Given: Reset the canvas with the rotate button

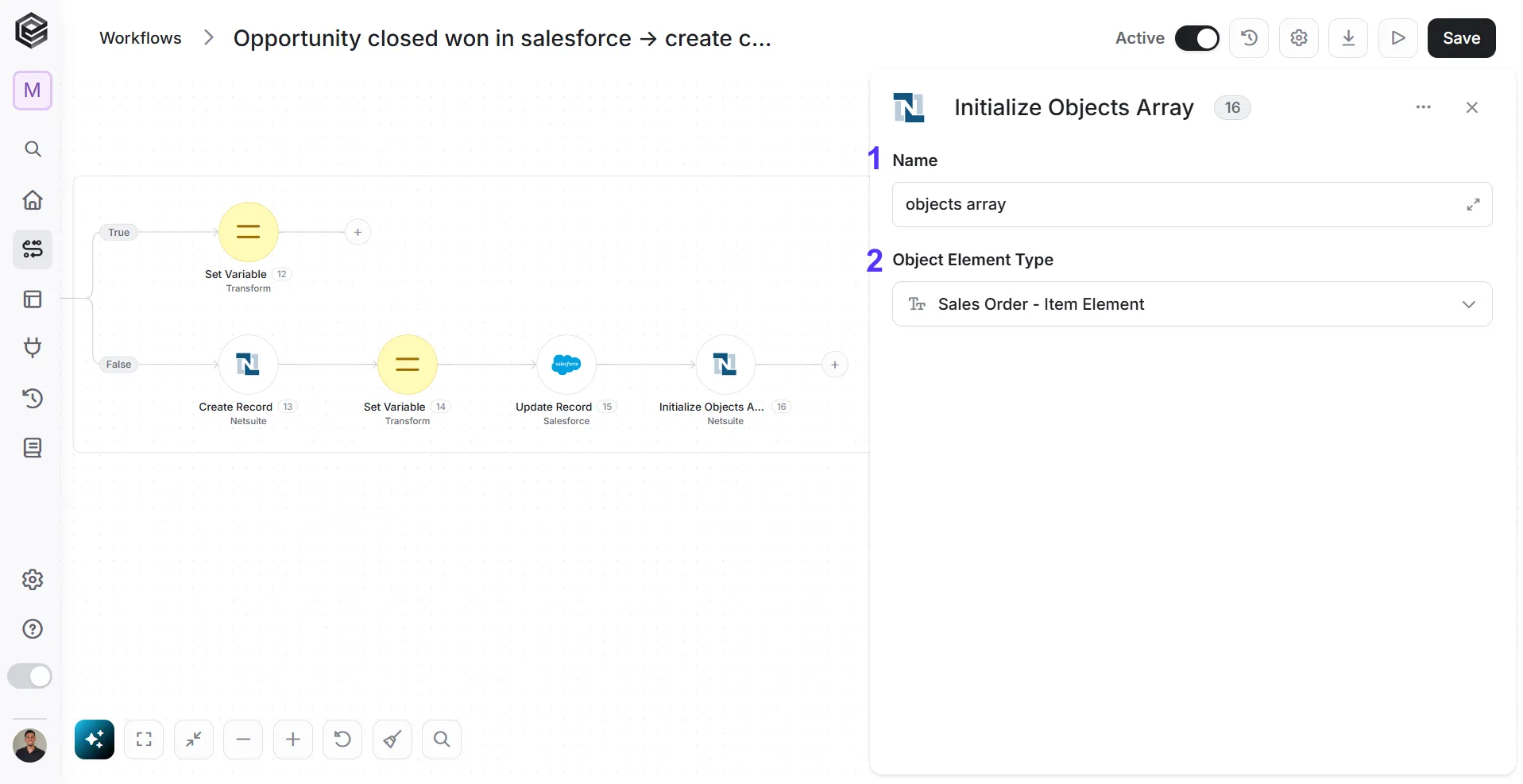Looking at the screenshot, I should 342,740.
